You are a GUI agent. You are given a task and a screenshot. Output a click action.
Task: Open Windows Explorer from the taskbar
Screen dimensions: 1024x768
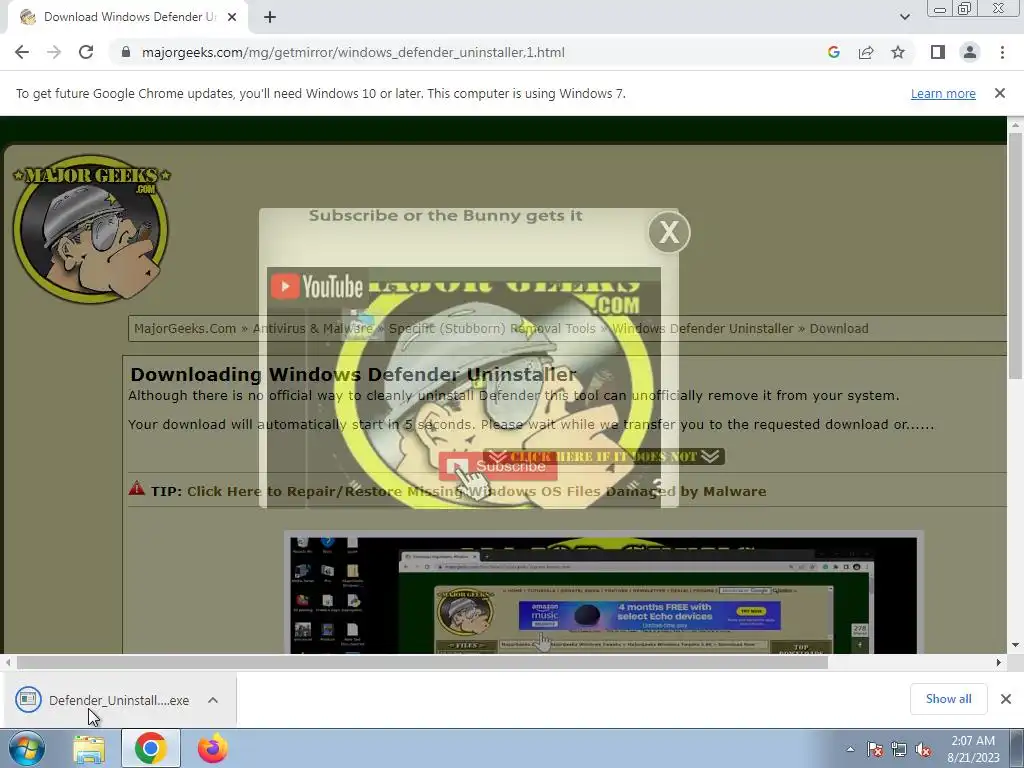pyautogui.click(x=89, y=748)
